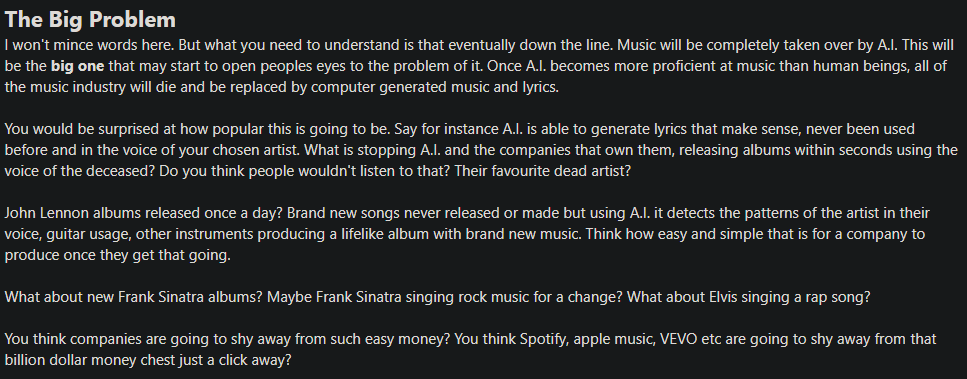This screenshot has height=379, width=967.
Task: Click the name "John Lennon" in the third paragraph
Action: coord(47,213)
